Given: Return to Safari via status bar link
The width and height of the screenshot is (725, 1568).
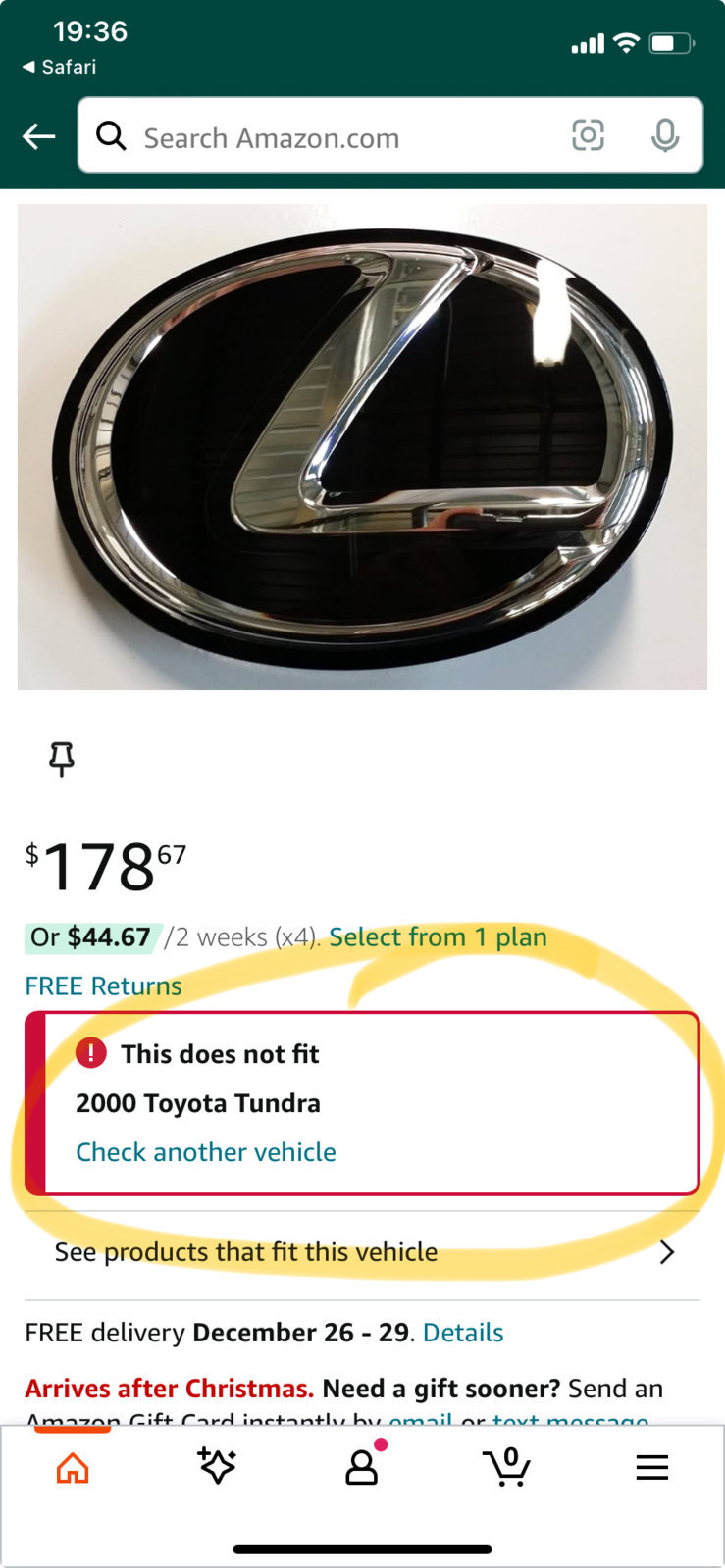Looking at the screenshot, I should (59, 67).
